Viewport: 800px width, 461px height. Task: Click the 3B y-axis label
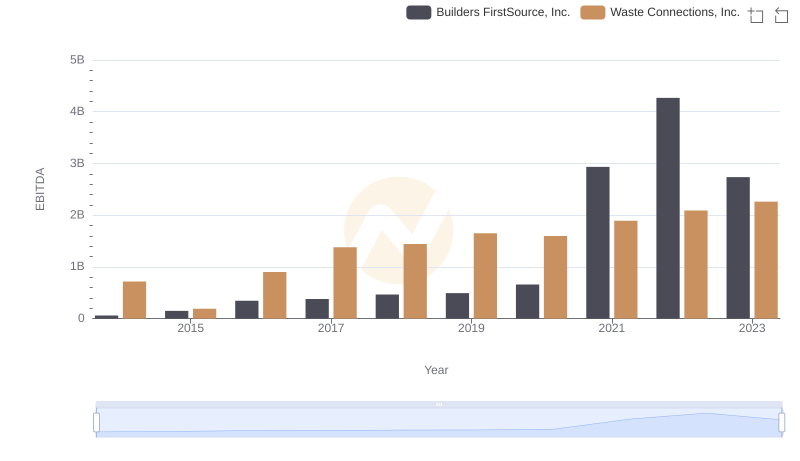tap(77, 163)
